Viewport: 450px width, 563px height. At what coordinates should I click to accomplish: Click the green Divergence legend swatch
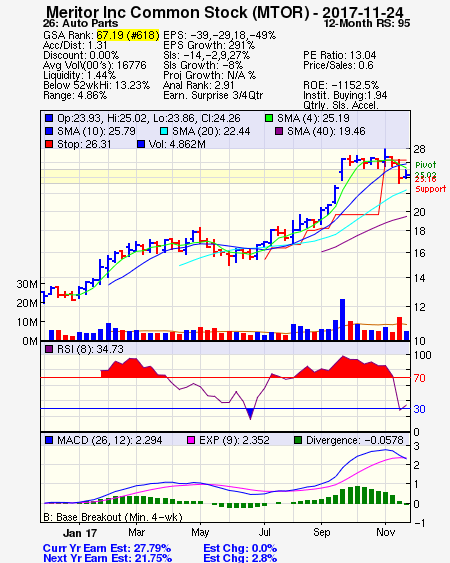pyautogui.click(x=298, y=440)
